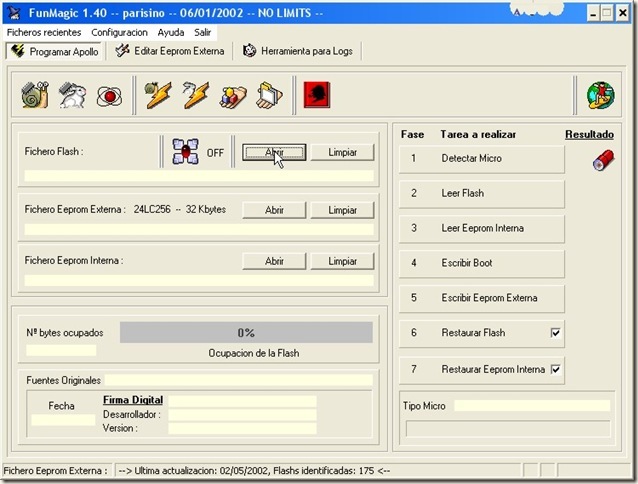Click Limpiar for Fichero Eeprom Externa

click(x=342, y=210)
